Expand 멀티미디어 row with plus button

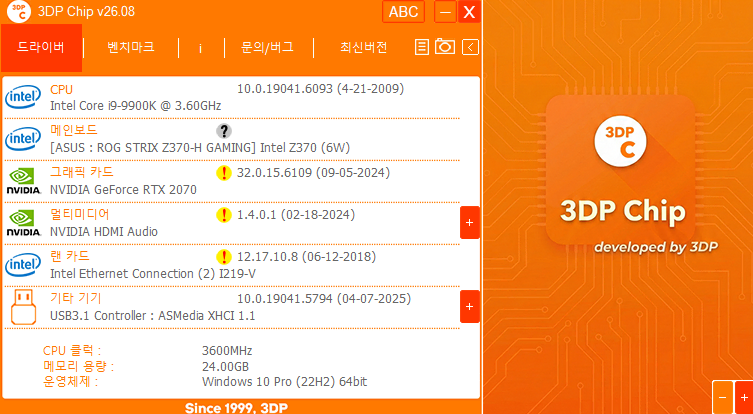470,222
